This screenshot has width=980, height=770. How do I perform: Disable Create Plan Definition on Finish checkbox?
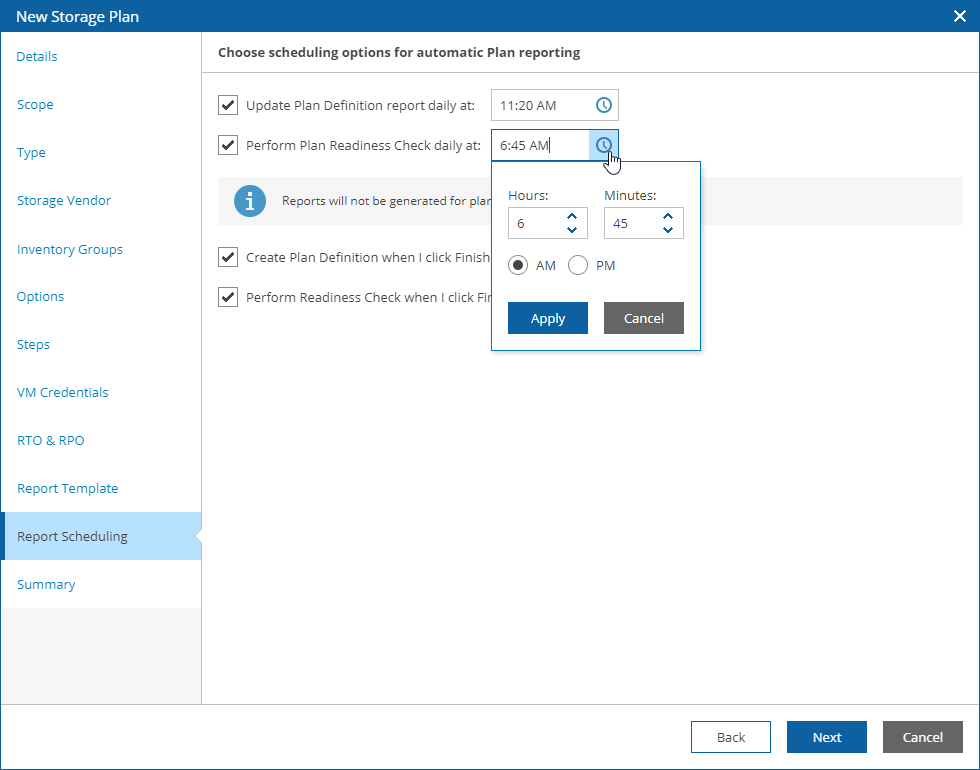228,257
